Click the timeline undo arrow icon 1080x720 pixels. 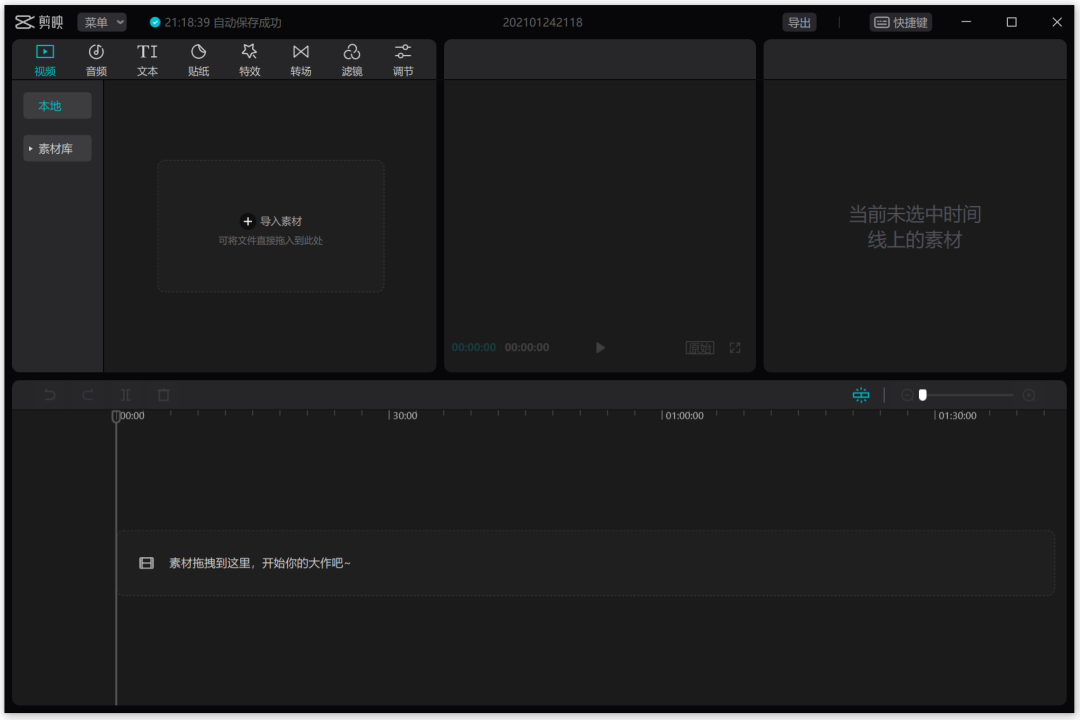point(50,395)
